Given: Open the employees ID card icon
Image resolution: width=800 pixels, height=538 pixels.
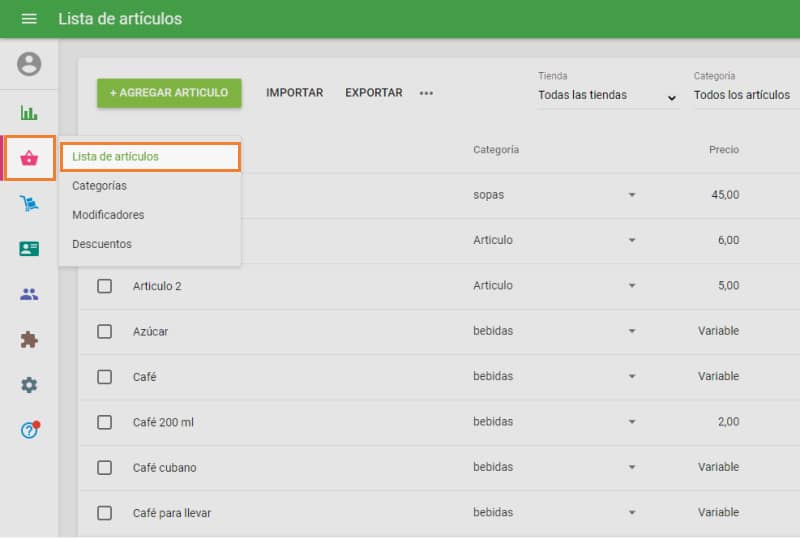Looking at the screenshot, I should (x=29, y=249).
